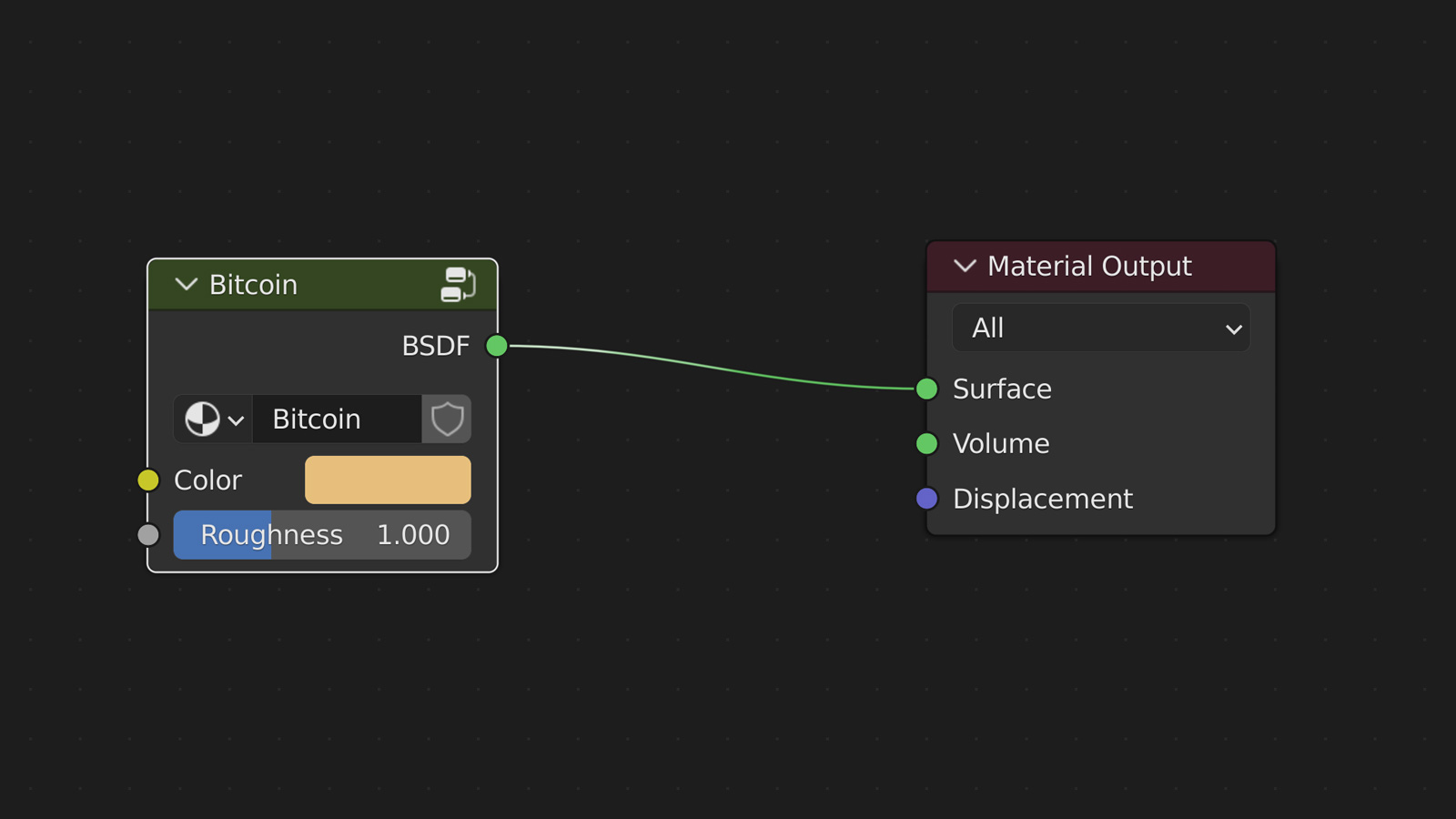
Task: Select the Material Output node header title
Action: click(x=1089, y=266)
